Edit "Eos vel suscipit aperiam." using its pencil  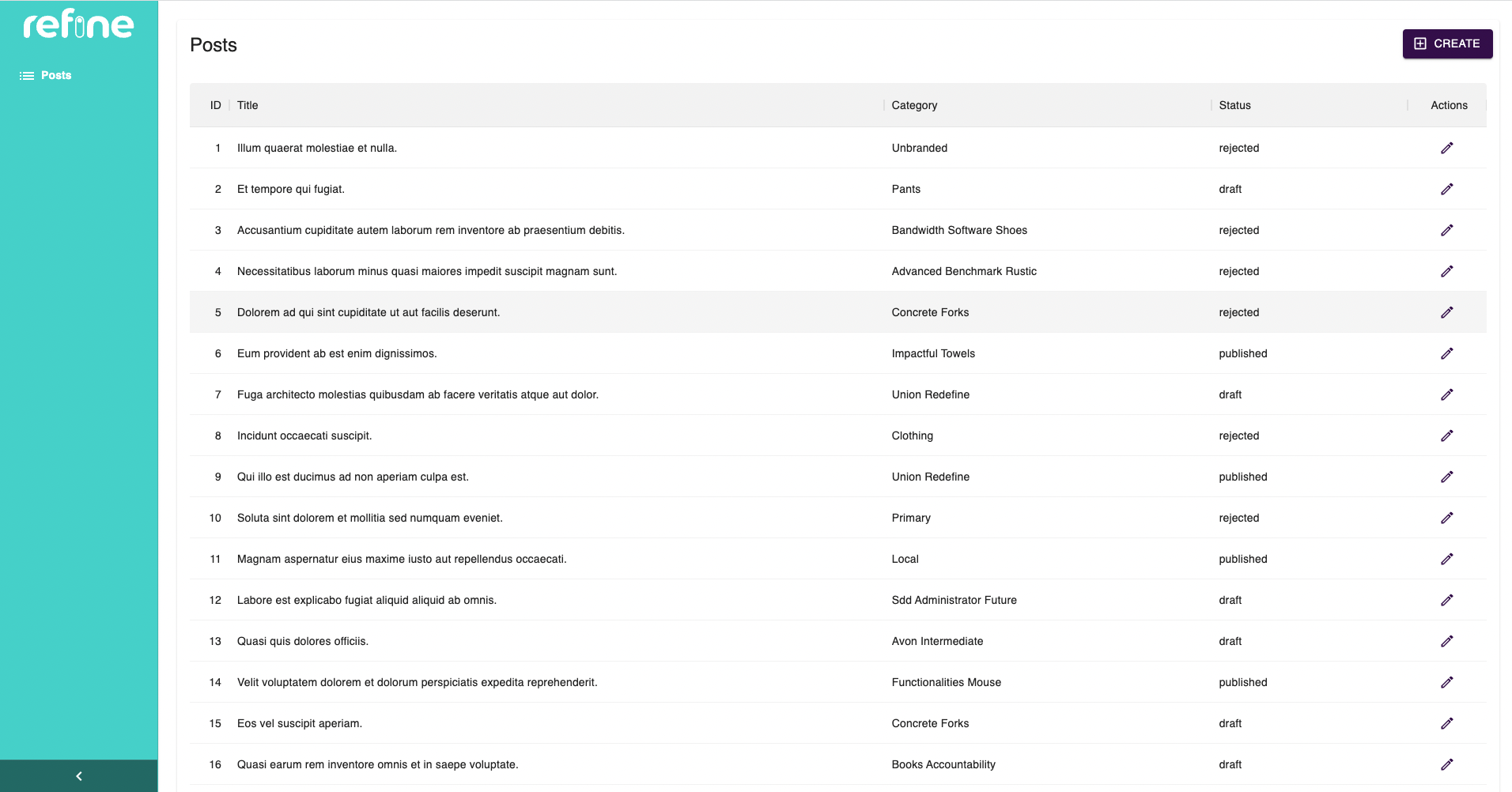(1448, 723)
